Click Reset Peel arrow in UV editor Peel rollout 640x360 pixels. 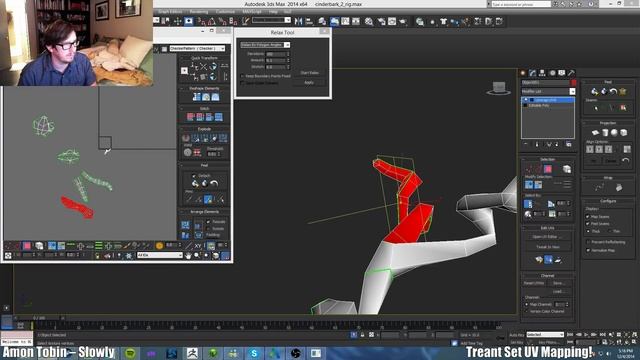click(x=214, y=184)
